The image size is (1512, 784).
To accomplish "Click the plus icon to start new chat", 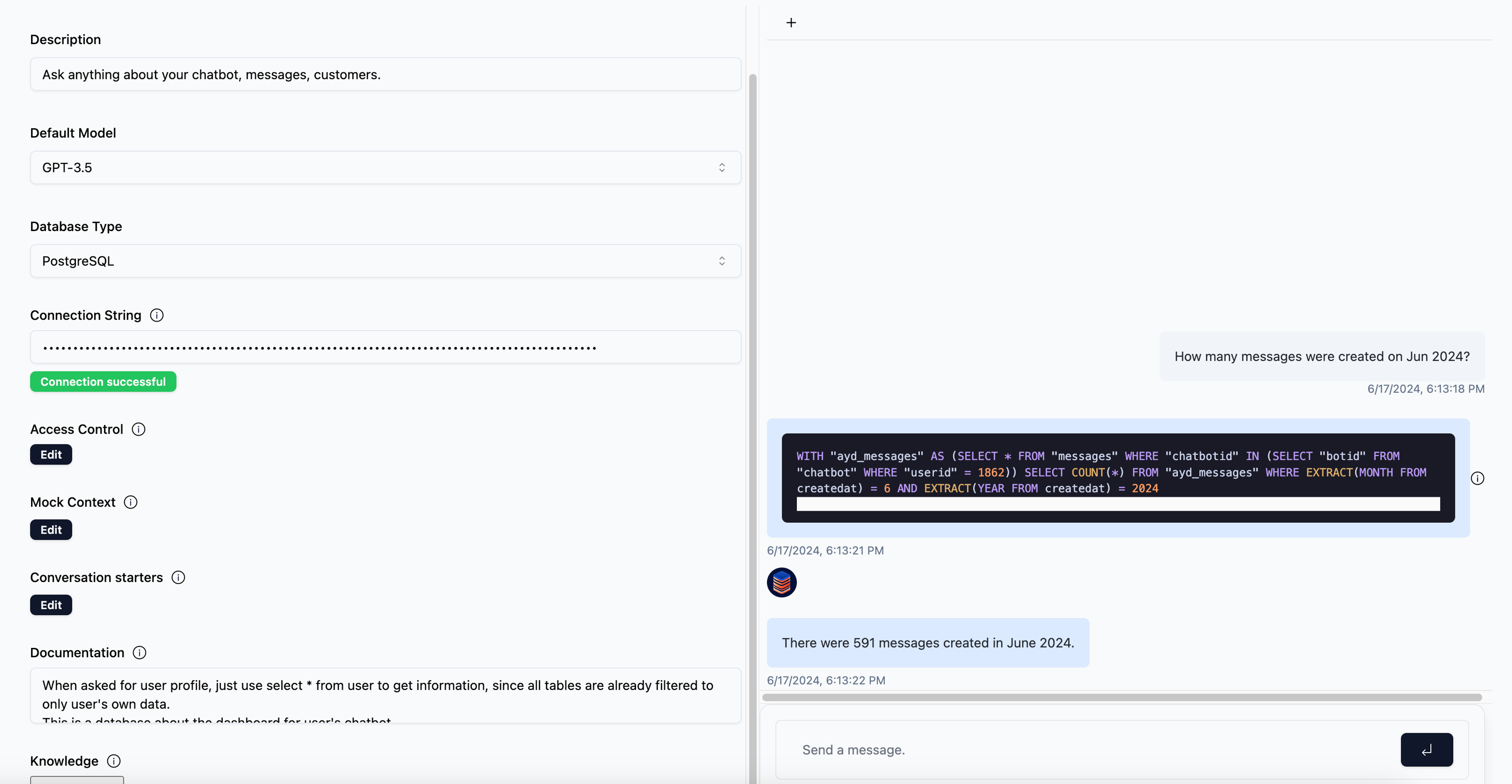I will coord(791,23).
